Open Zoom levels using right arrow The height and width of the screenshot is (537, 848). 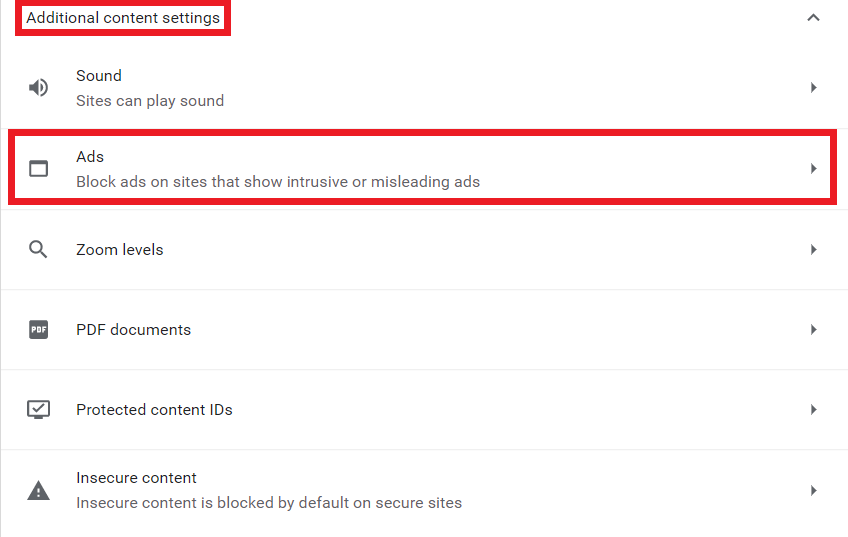point(813,249)
